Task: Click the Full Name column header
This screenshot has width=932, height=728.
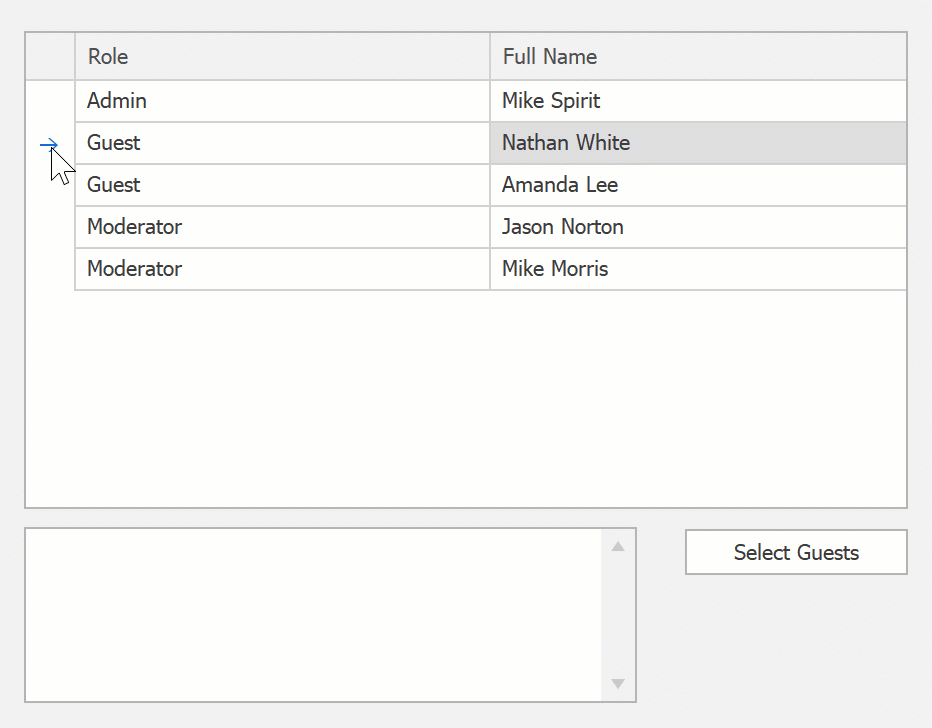Action: (x=698, y=57)
